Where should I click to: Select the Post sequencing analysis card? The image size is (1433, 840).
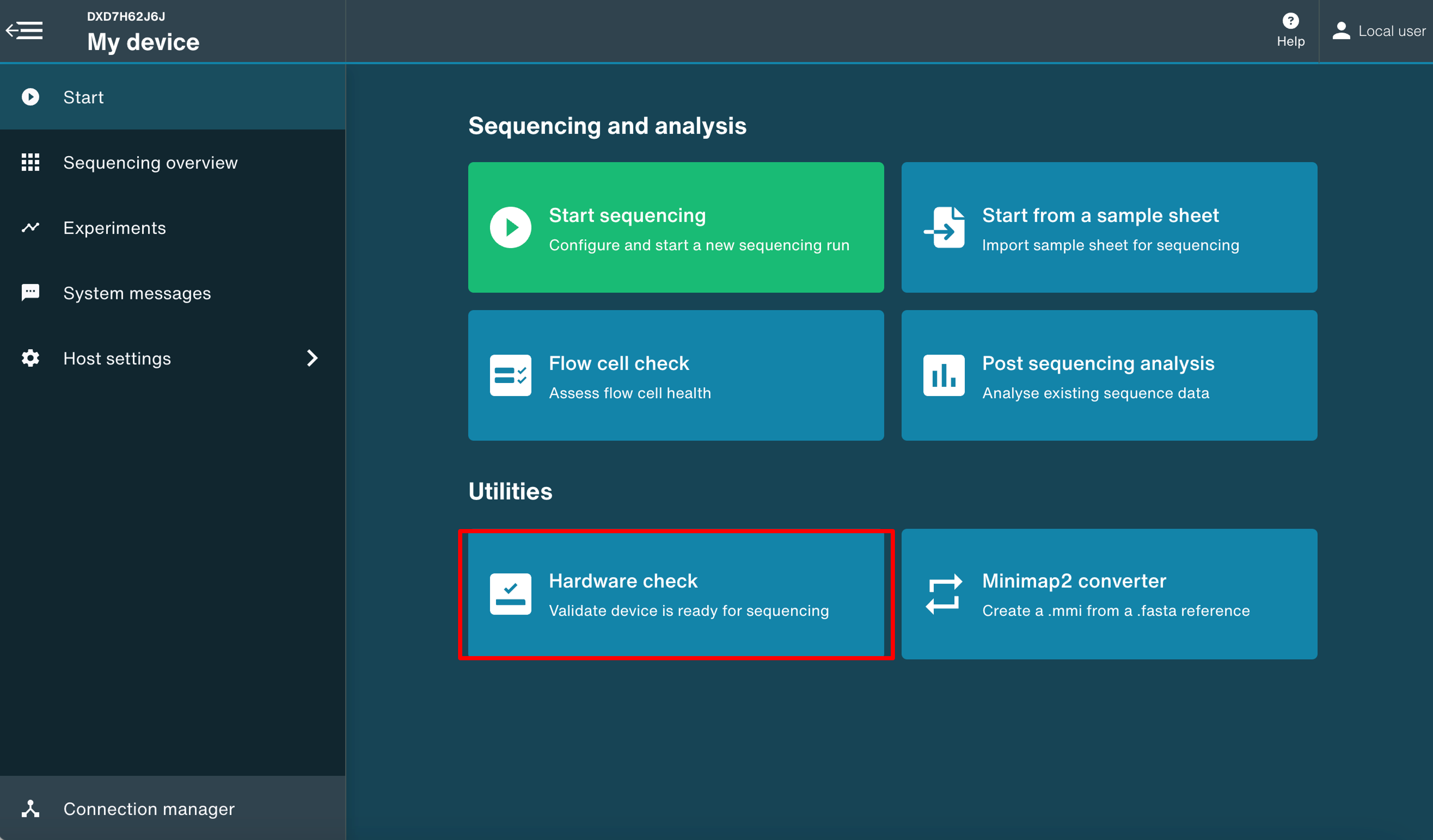coord(1109,375)
